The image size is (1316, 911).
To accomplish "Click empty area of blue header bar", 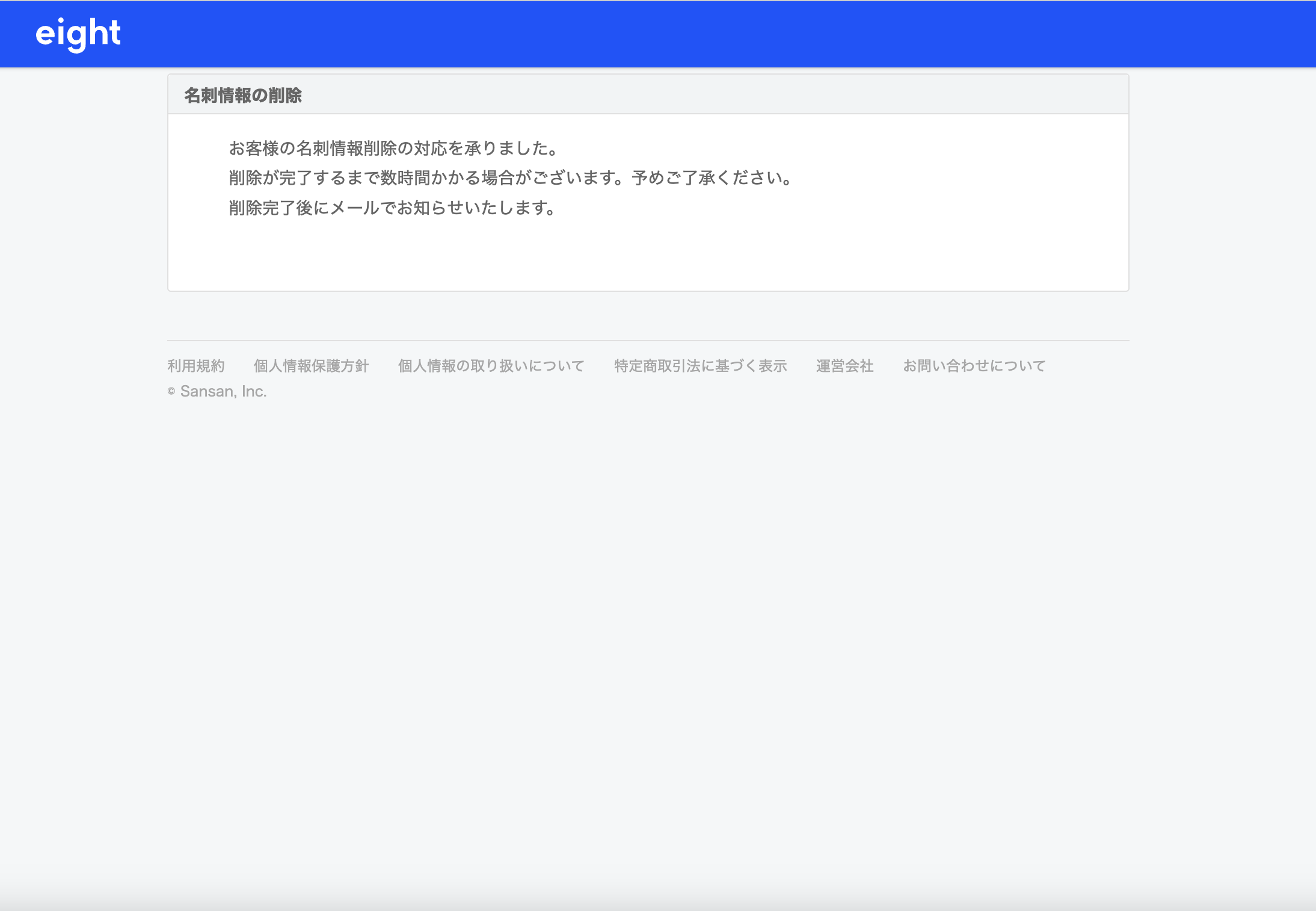I will (x=722, y=34).
